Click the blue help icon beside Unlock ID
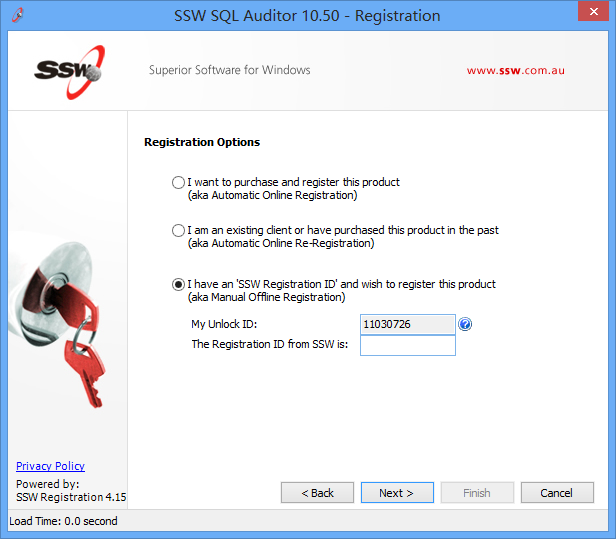The image size is (616, 539). pyautogui.click(x=465, y=324)
